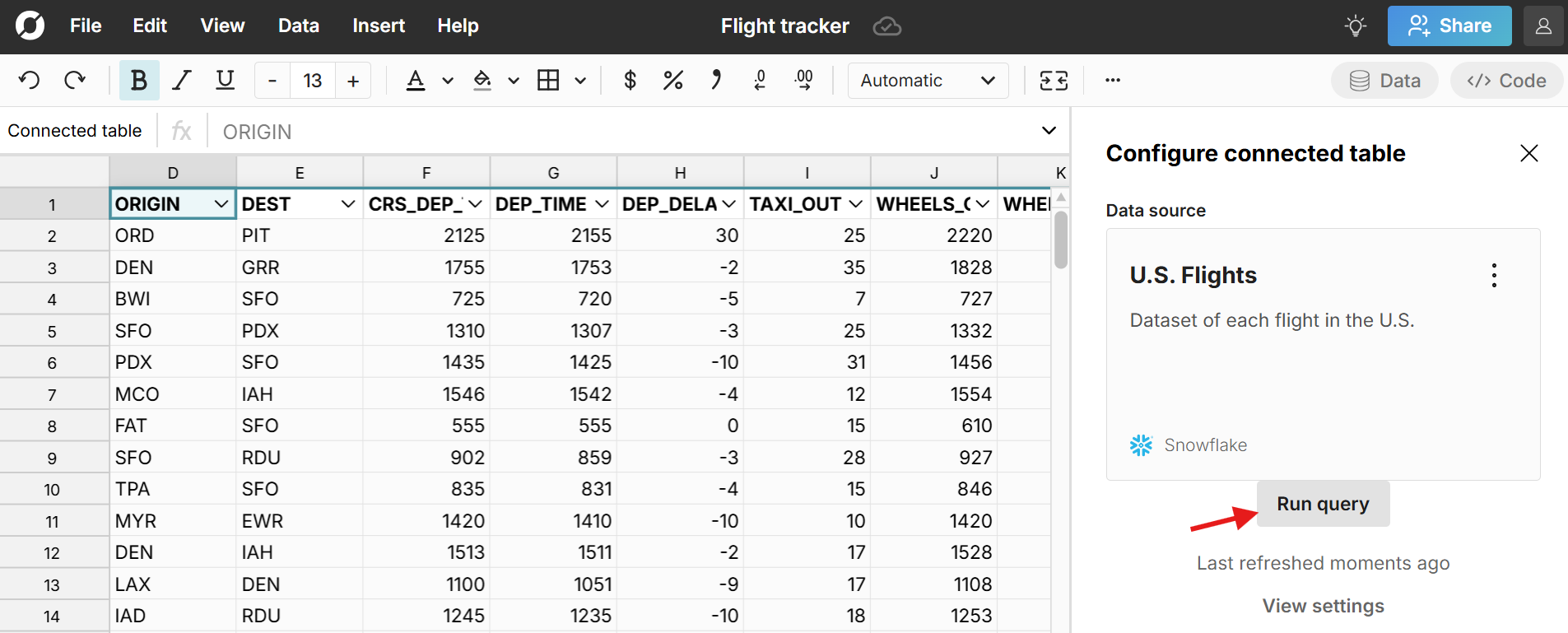Screen dimensions: 1568x633
Task: Toggle italic formatting
Action: 182,81
